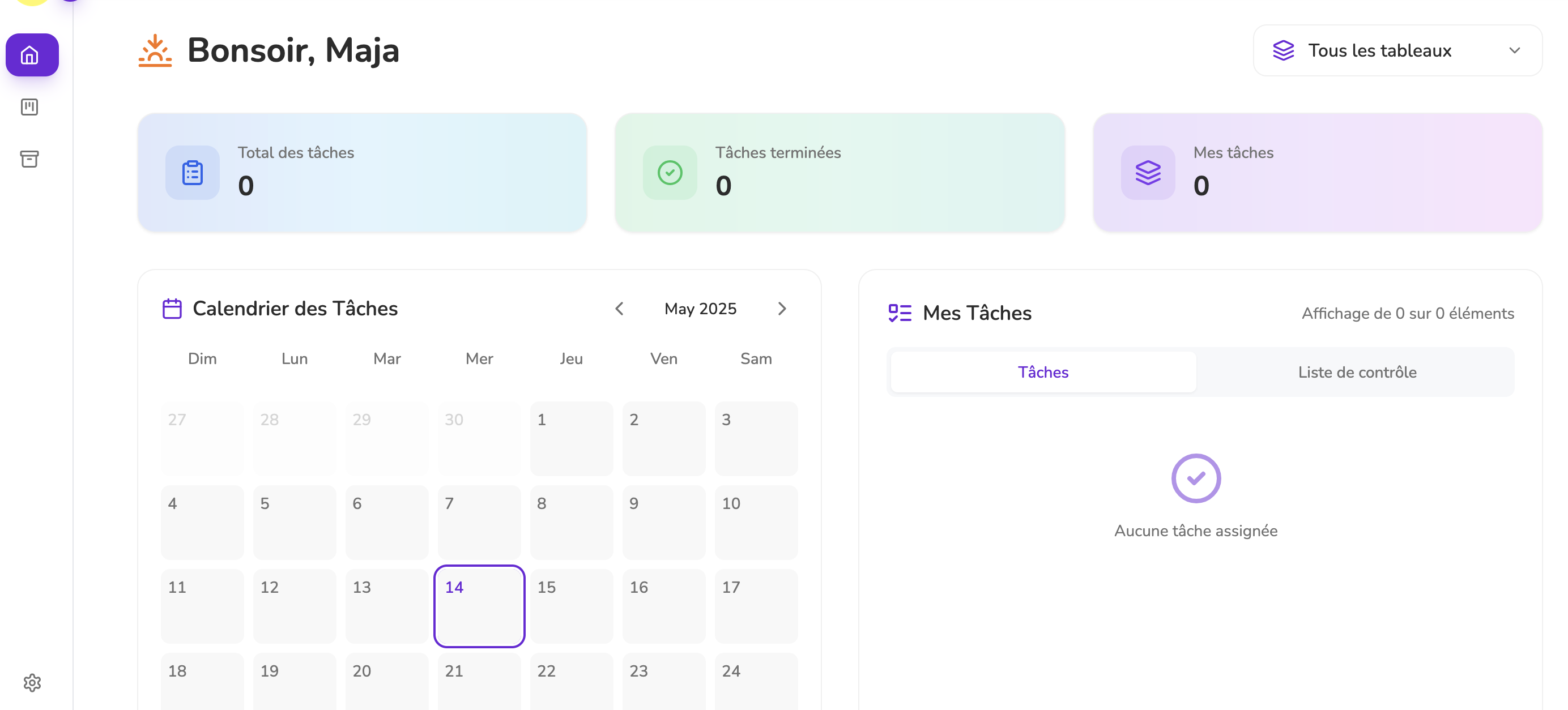Select May 6 in the calendar

click(x=387, y=523)
